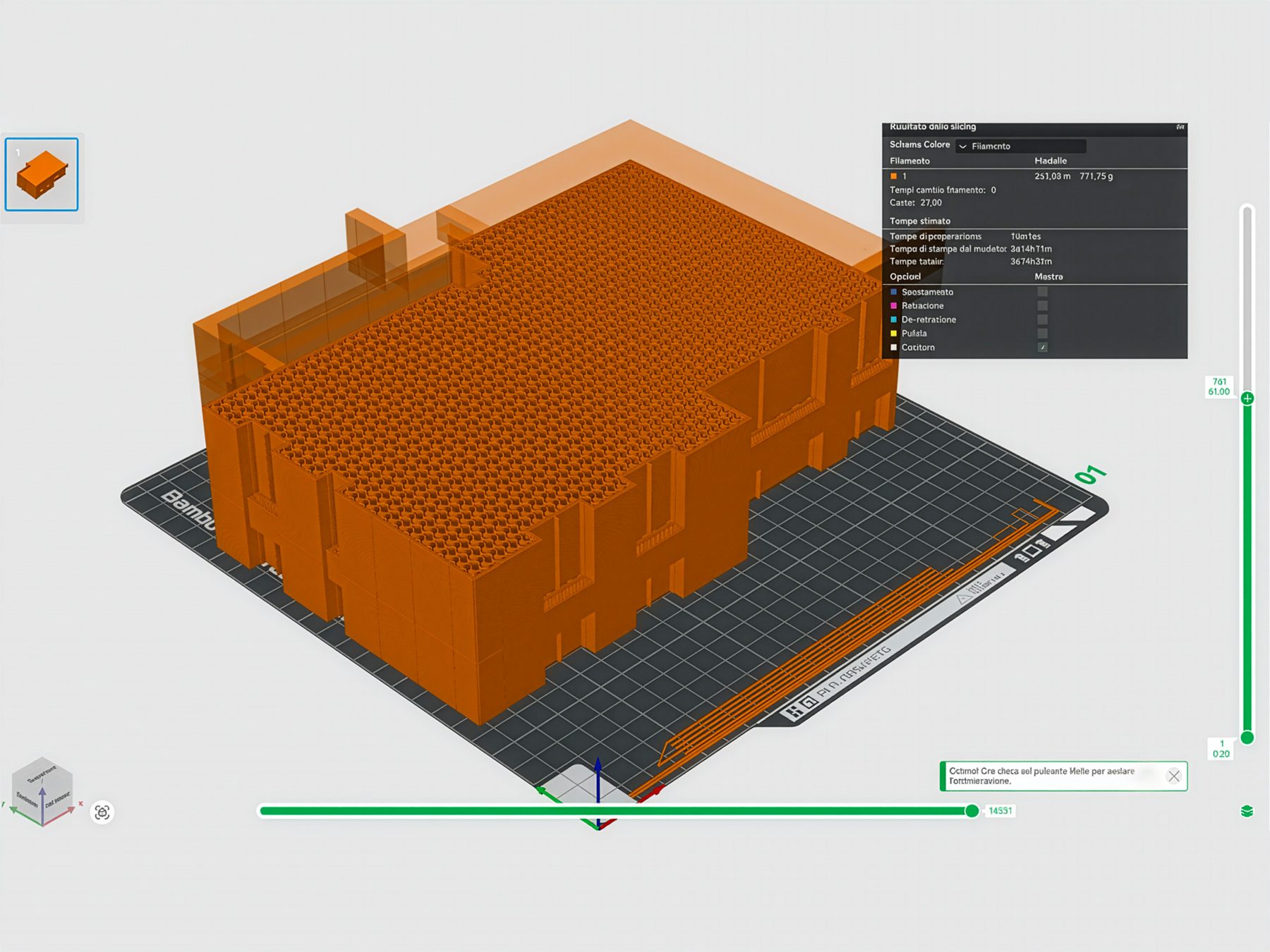Select plate 1 thumbnail in sidebar
This screenshot has width=1270, height=952.
(x=42, y=174)
